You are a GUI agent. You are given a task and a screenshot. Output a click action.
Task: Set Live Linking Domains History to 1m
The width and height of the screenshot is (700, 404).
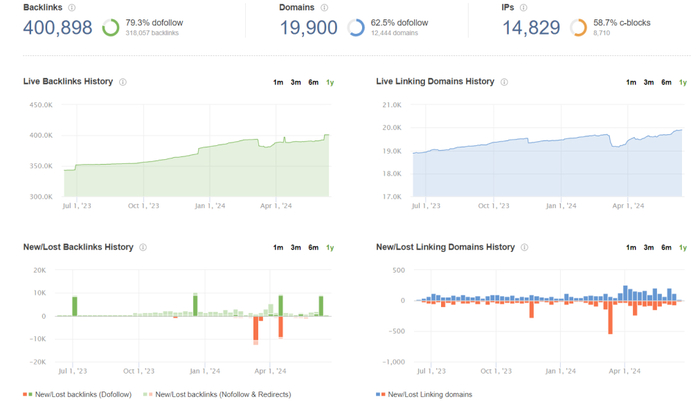631,82
